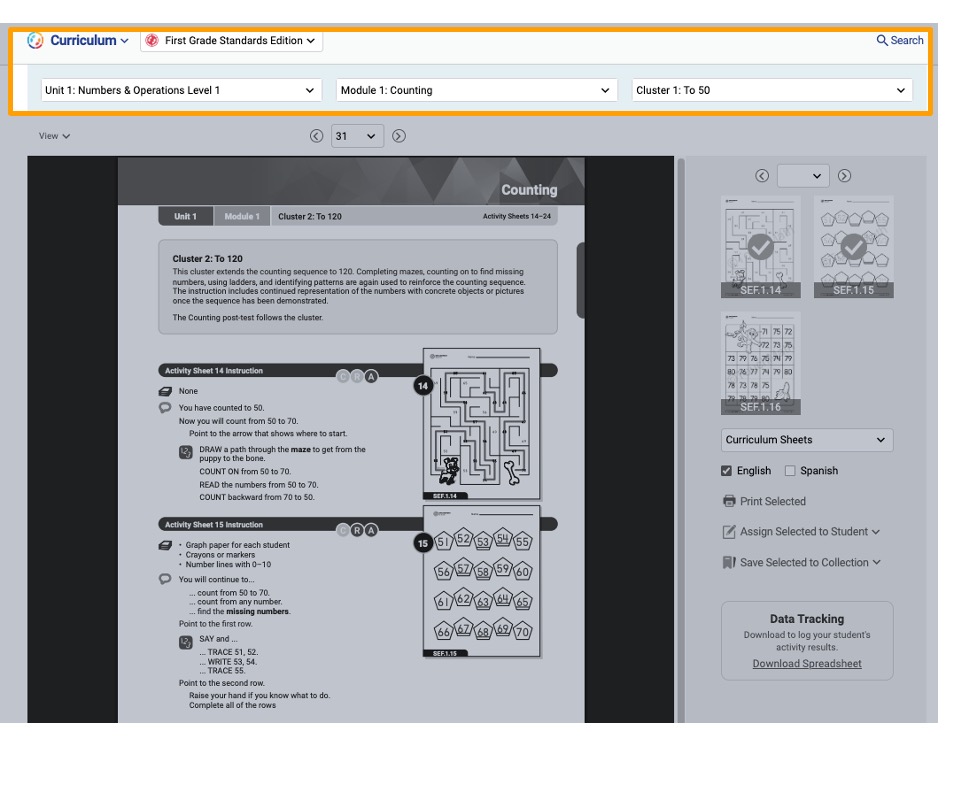The height and width of the screenshot is (800, 960).
Task: Click the A badge on Activity Sheet 14
Action: pos(371,376)
